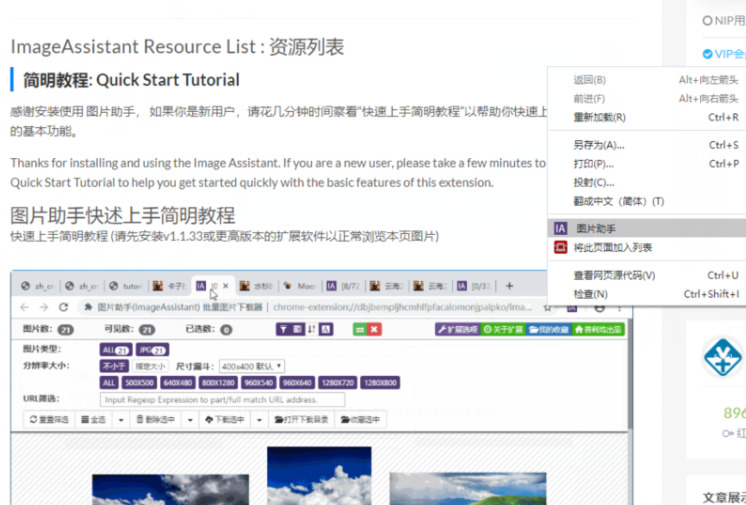Choose 前进(F) in context menu

(647, 99)
